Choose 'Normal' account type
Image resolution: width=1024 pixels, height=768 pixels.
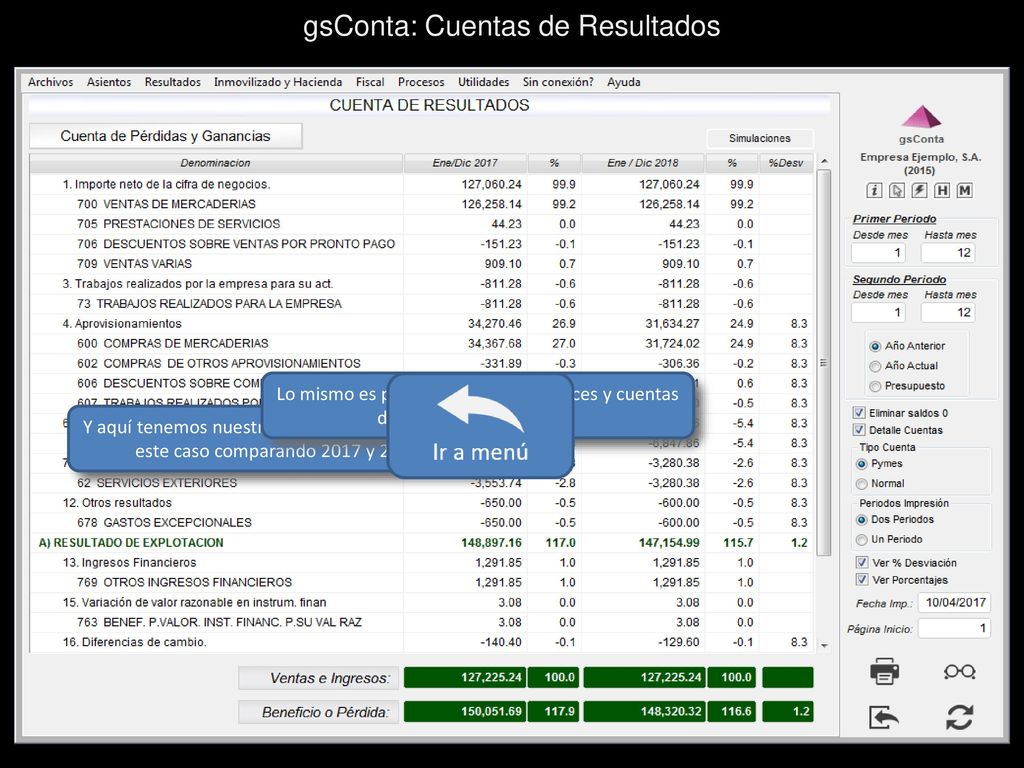tap(862, 484)
